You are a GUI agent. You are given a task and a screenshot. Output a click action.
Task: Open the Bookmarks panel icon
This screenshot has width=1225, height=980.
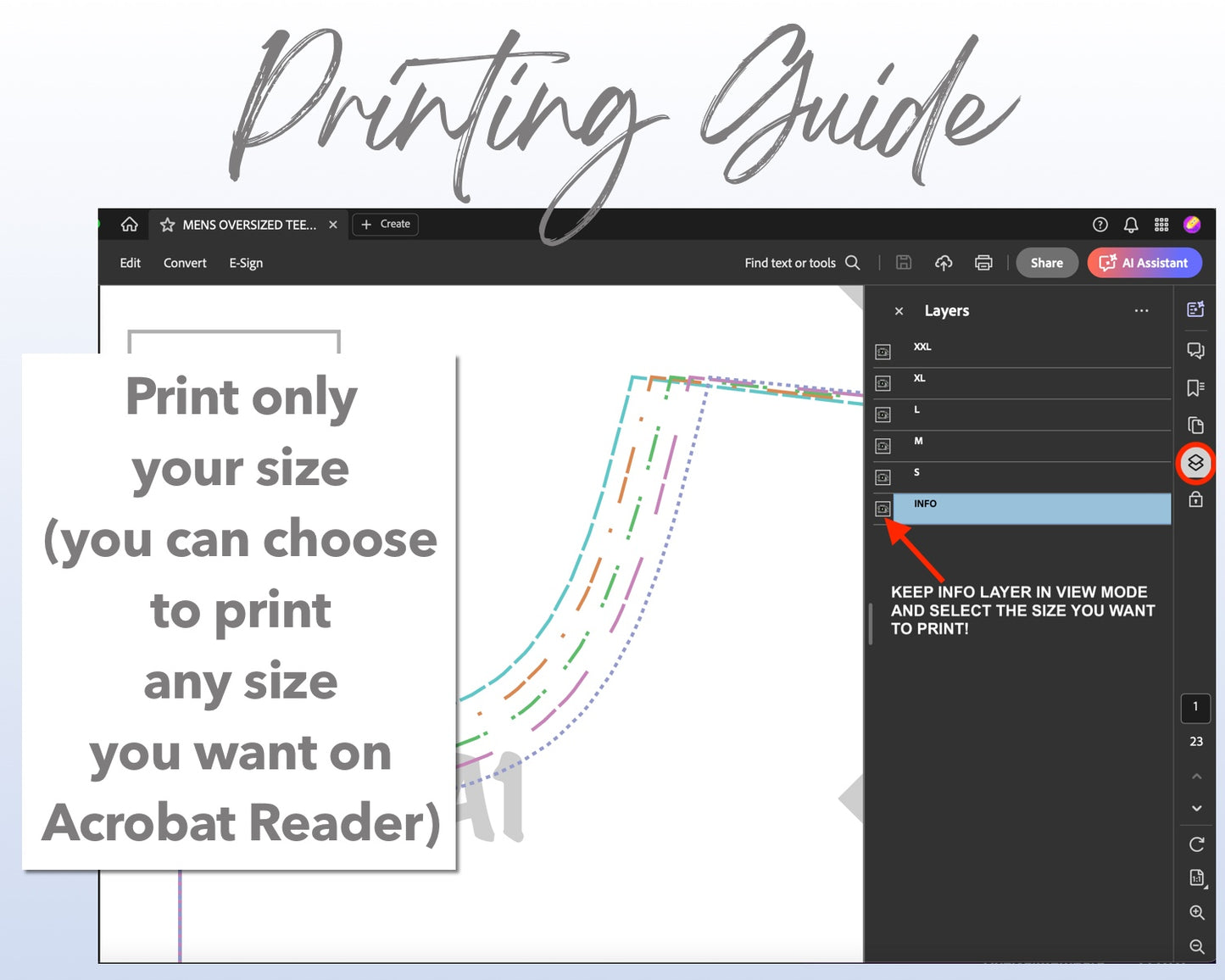click(x=1195, y=388)
